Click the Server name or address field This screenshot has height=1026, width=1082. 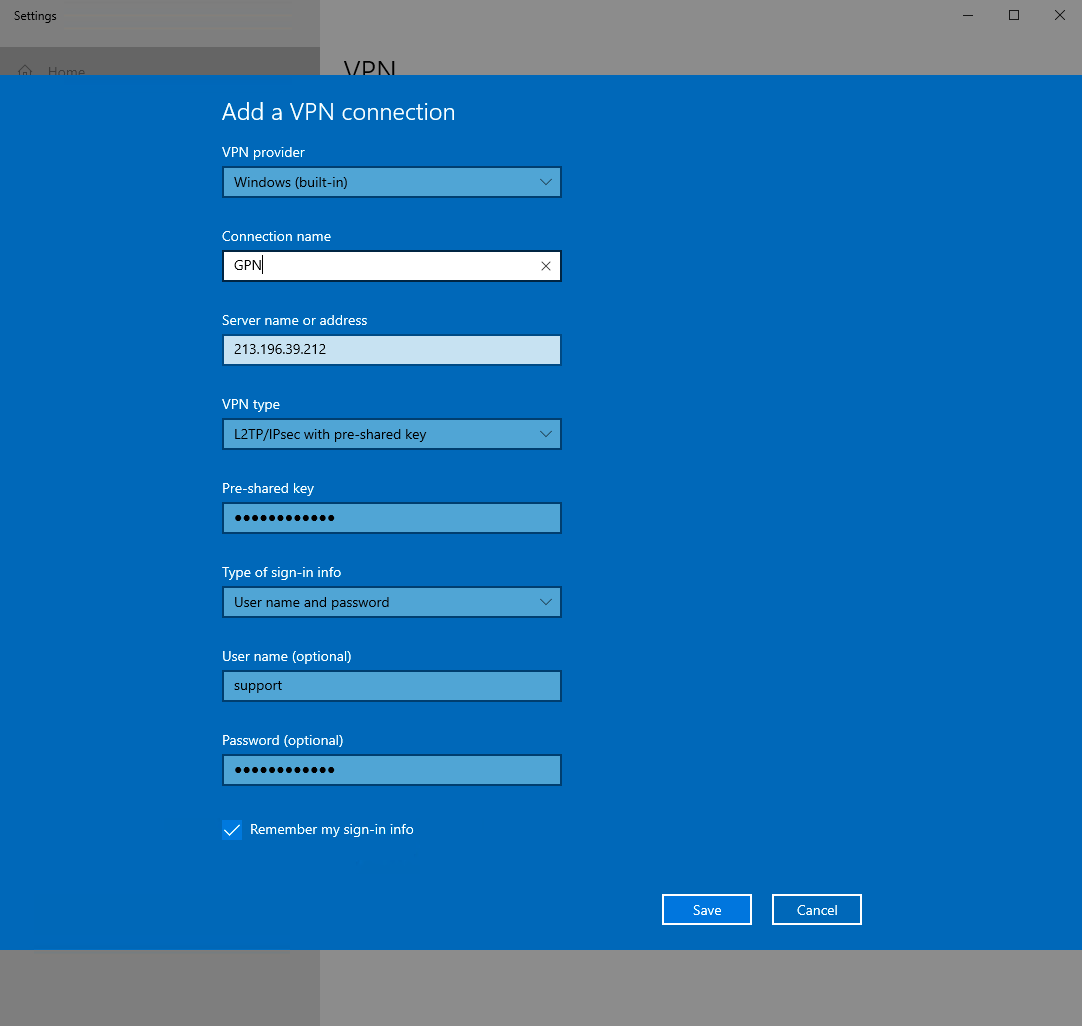click(x=391, y=350)
